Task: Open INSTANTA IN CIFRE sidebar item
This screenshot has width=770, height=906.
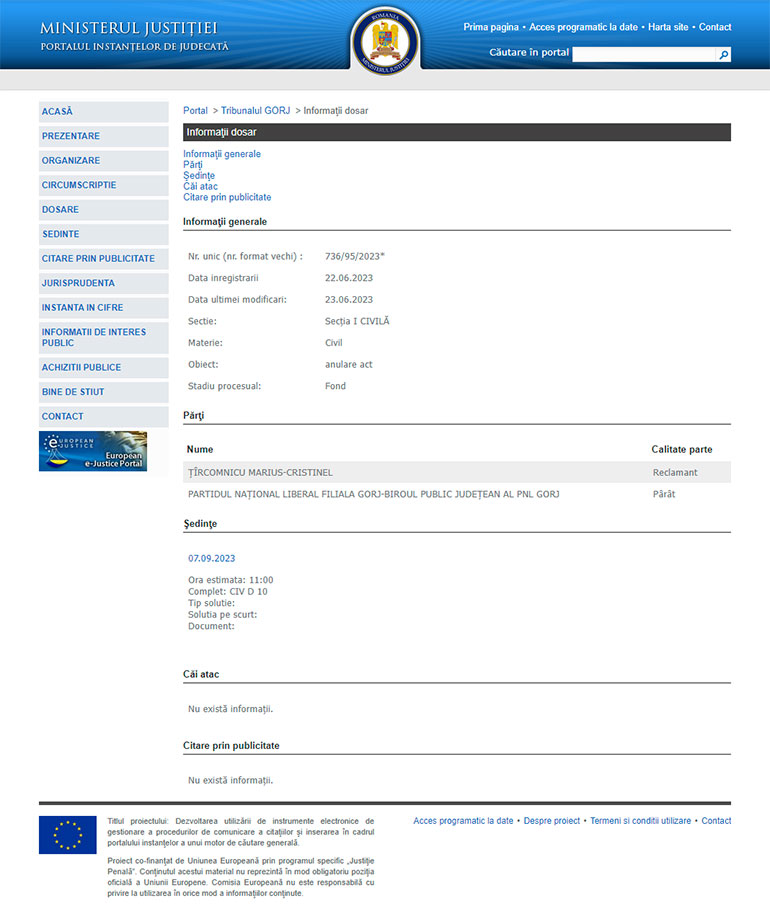Action: tap(103, 308)
